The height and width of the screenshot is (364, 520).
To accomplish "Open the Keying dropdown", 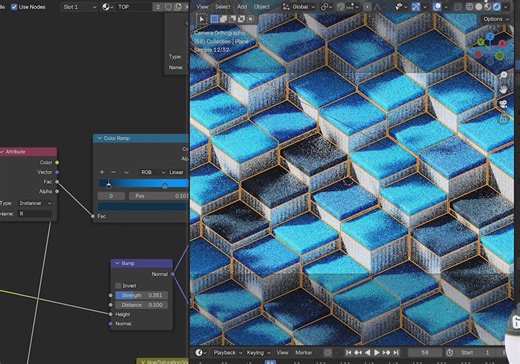I will 258,353.
